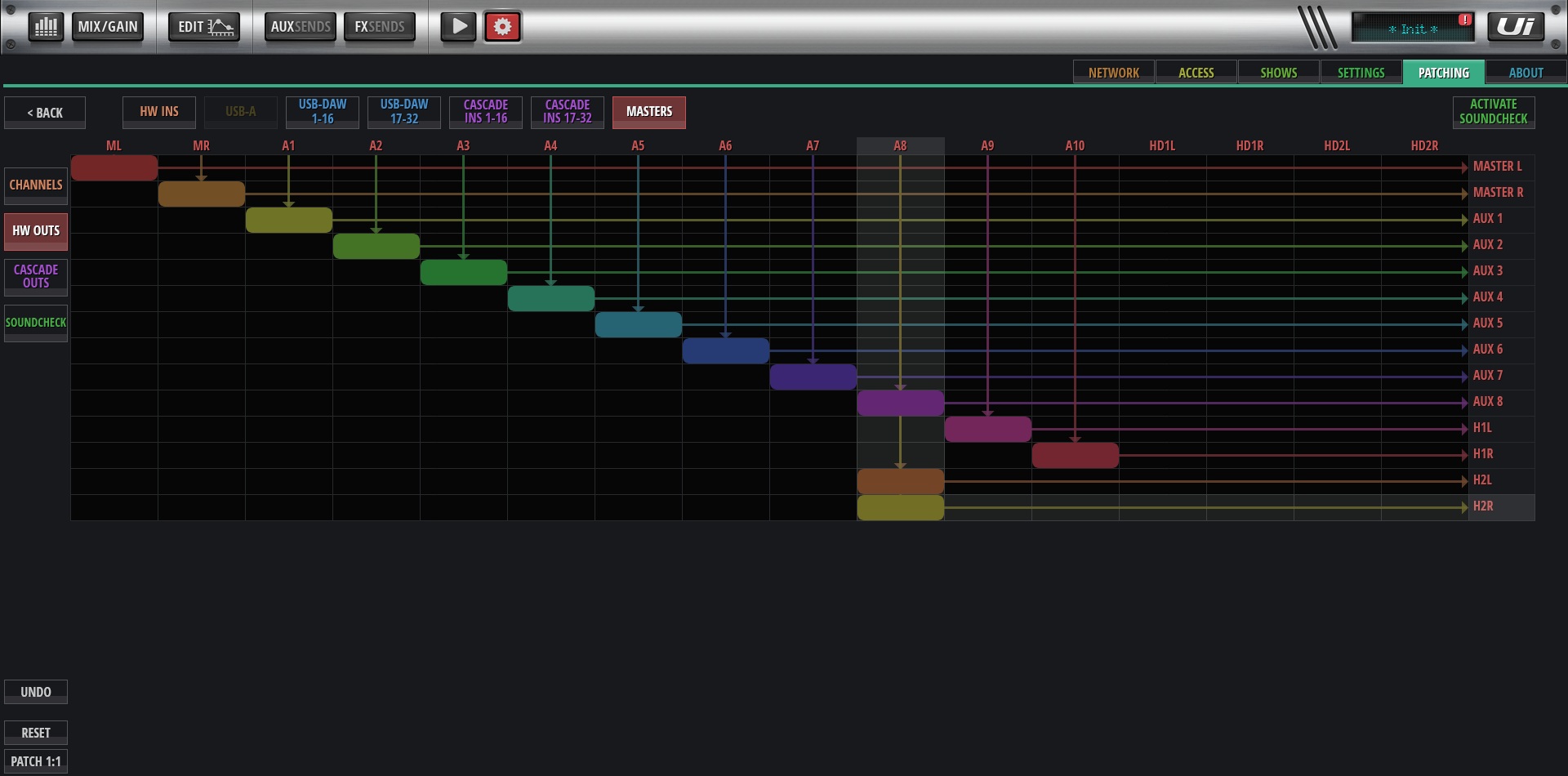Screen dimensions: 1568x776
Task: Open the diagonal slideout stripes handle
Action: click(x=1317, y=28)
